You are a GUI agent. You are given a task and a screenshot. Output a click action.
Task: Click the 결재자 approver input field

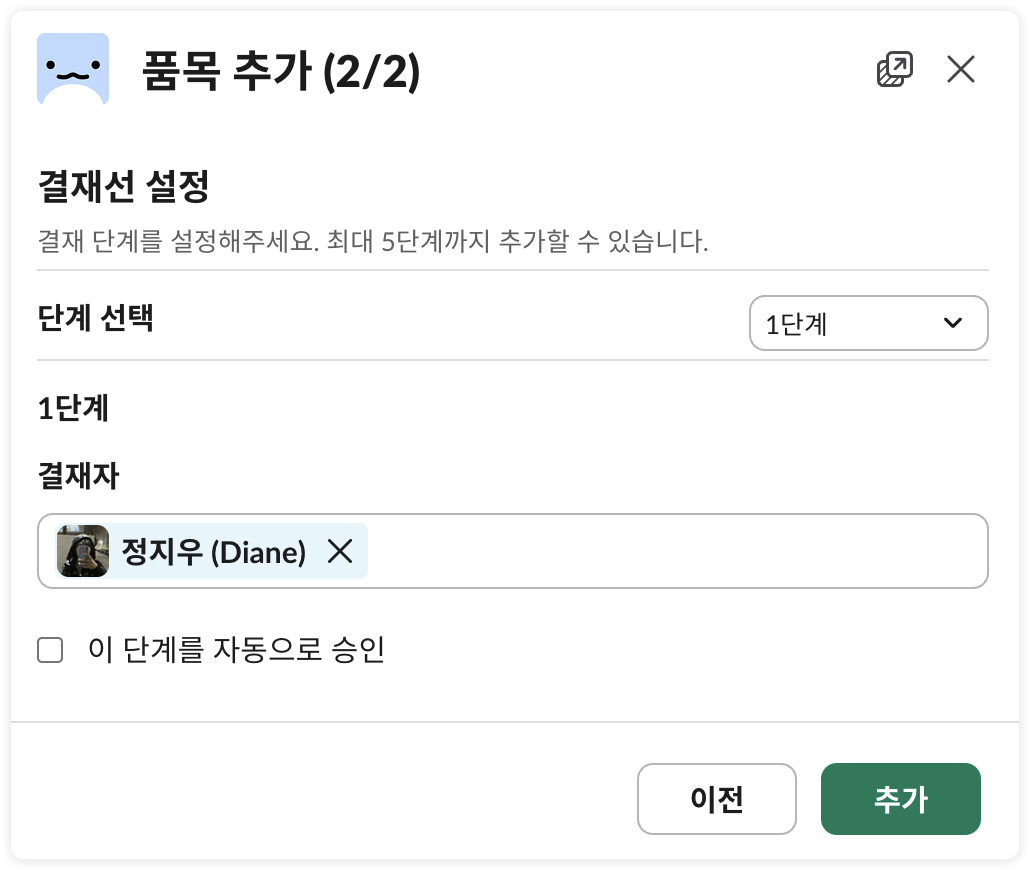650,551
